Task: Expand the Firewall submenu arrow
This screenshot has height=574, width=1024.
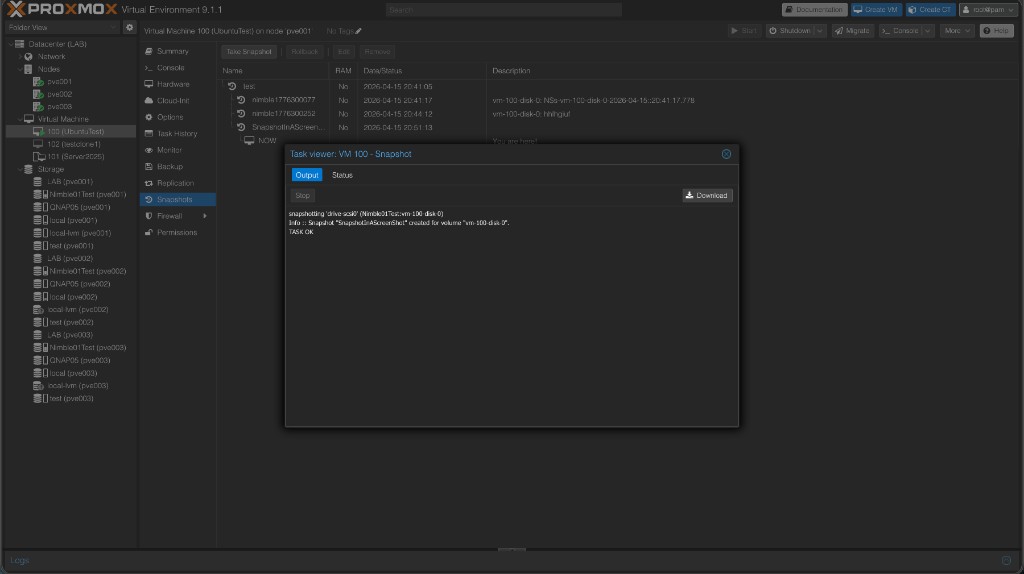Action: coord(205,216)
